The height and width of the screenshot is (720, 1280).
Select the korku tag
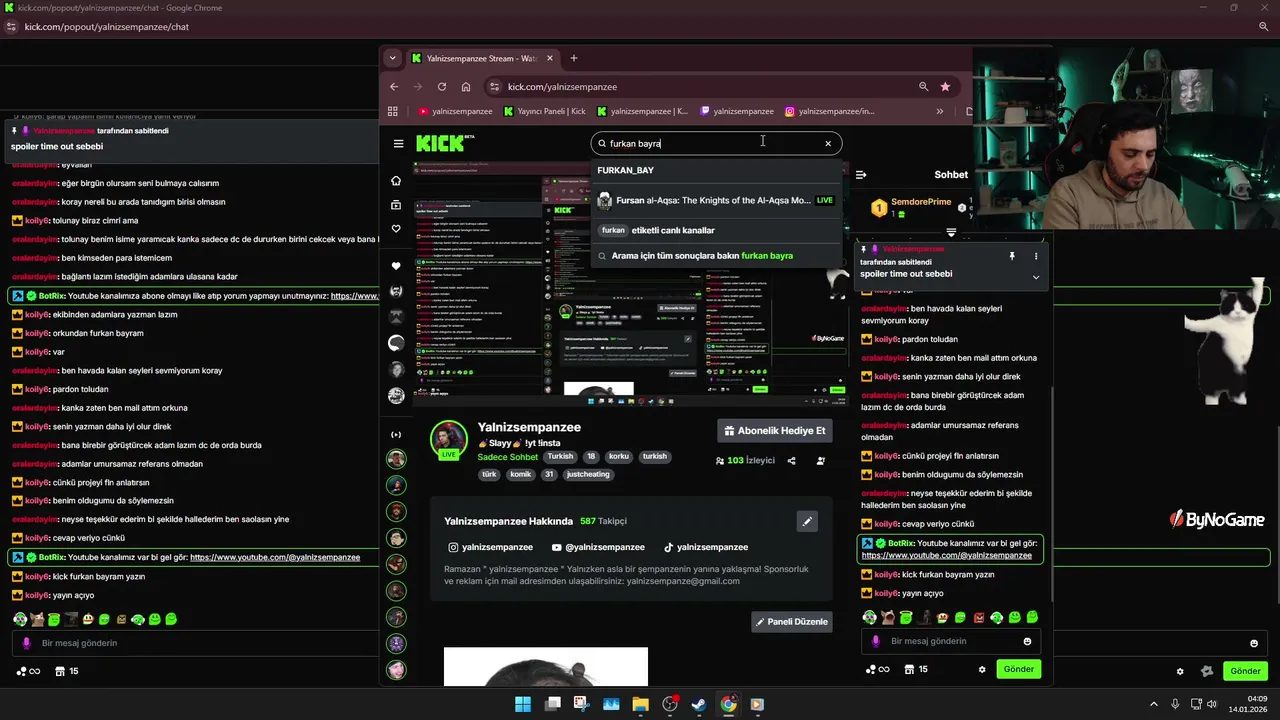619,456
